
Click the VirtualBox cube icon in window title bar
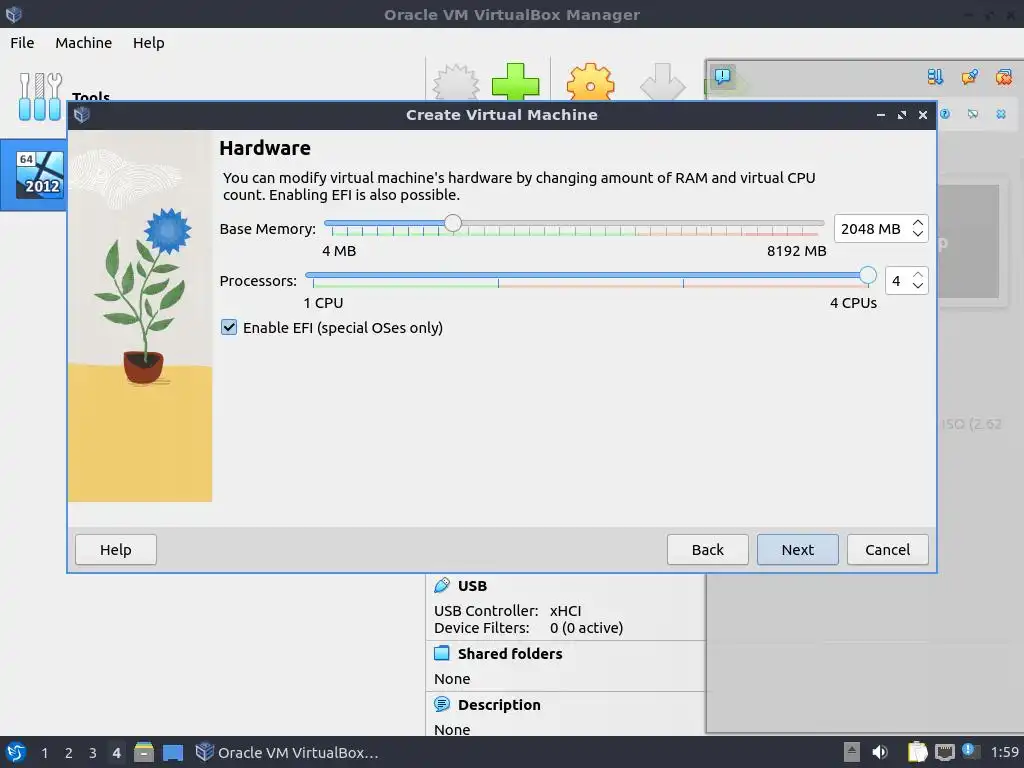(x=14, y=14)
